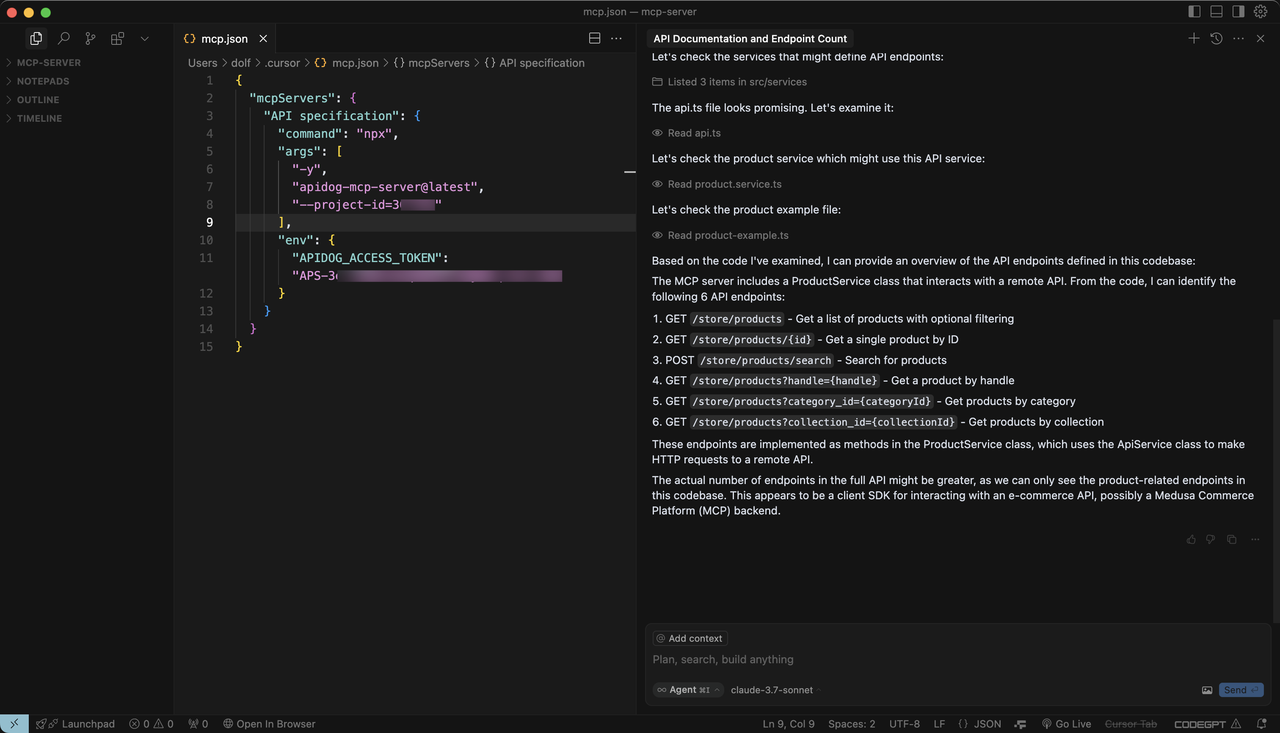Click the status bar icon right of JSON
1280x733 pixels.
point(1020,724)
